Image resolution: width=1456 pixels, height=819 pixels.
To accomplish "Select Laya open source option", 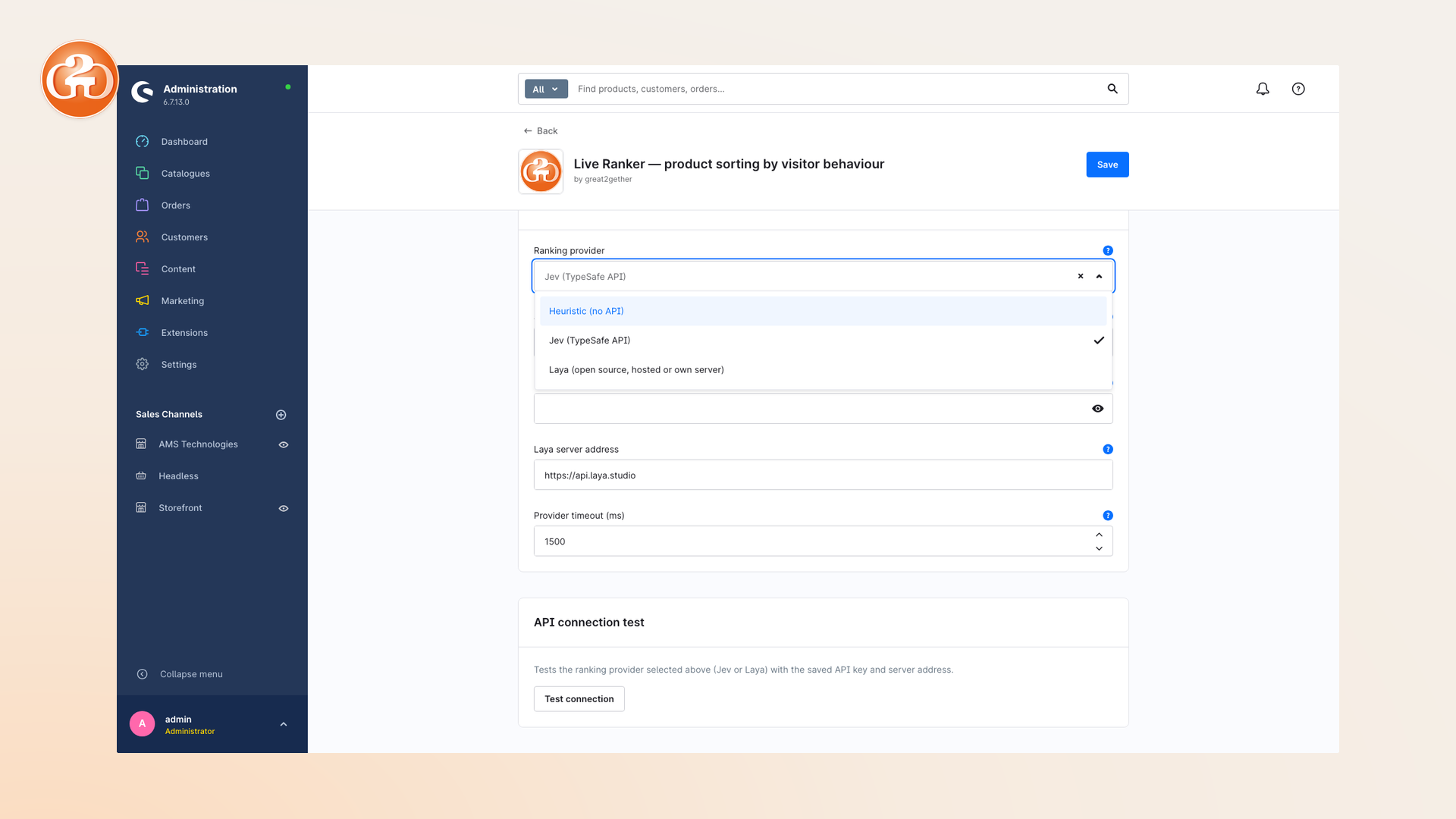I will coord(823,370).
